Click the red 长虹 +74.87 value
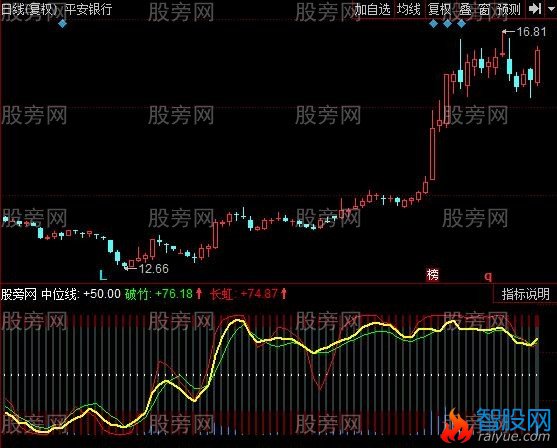 (x=244, y=294)
